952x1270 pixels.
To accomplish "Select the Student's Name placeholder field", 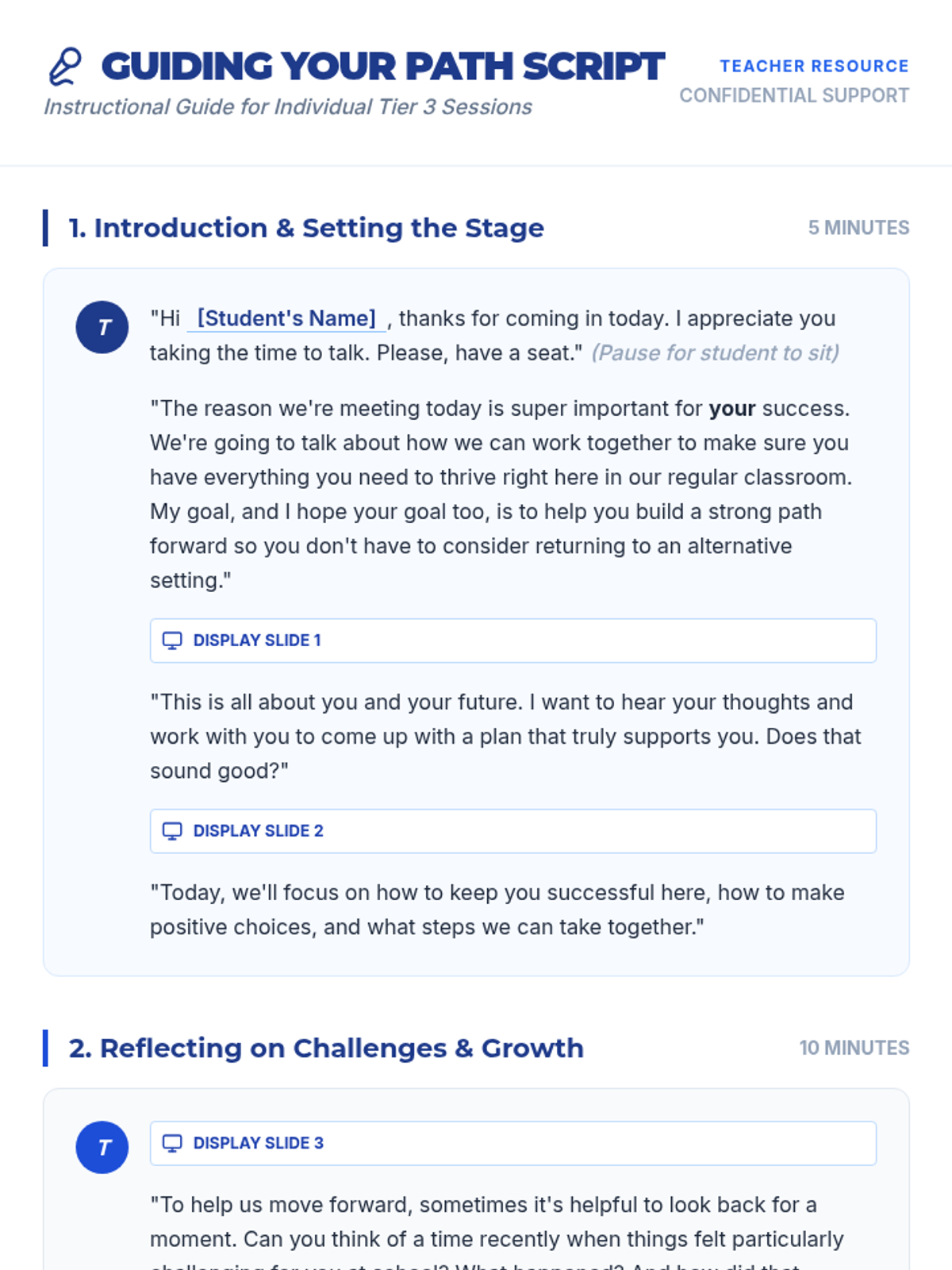I will click(286, 318).
